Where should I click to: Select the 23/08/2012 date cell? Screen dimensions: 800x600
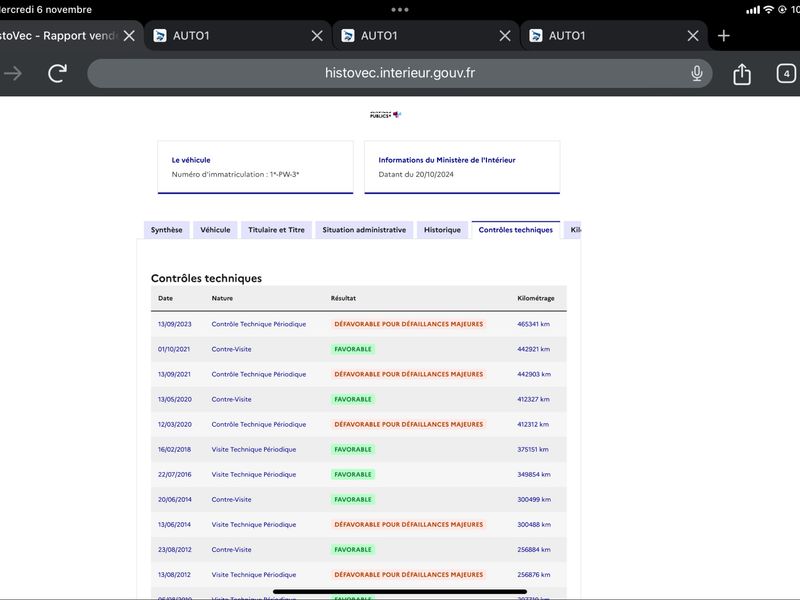[x=174, y=550]
